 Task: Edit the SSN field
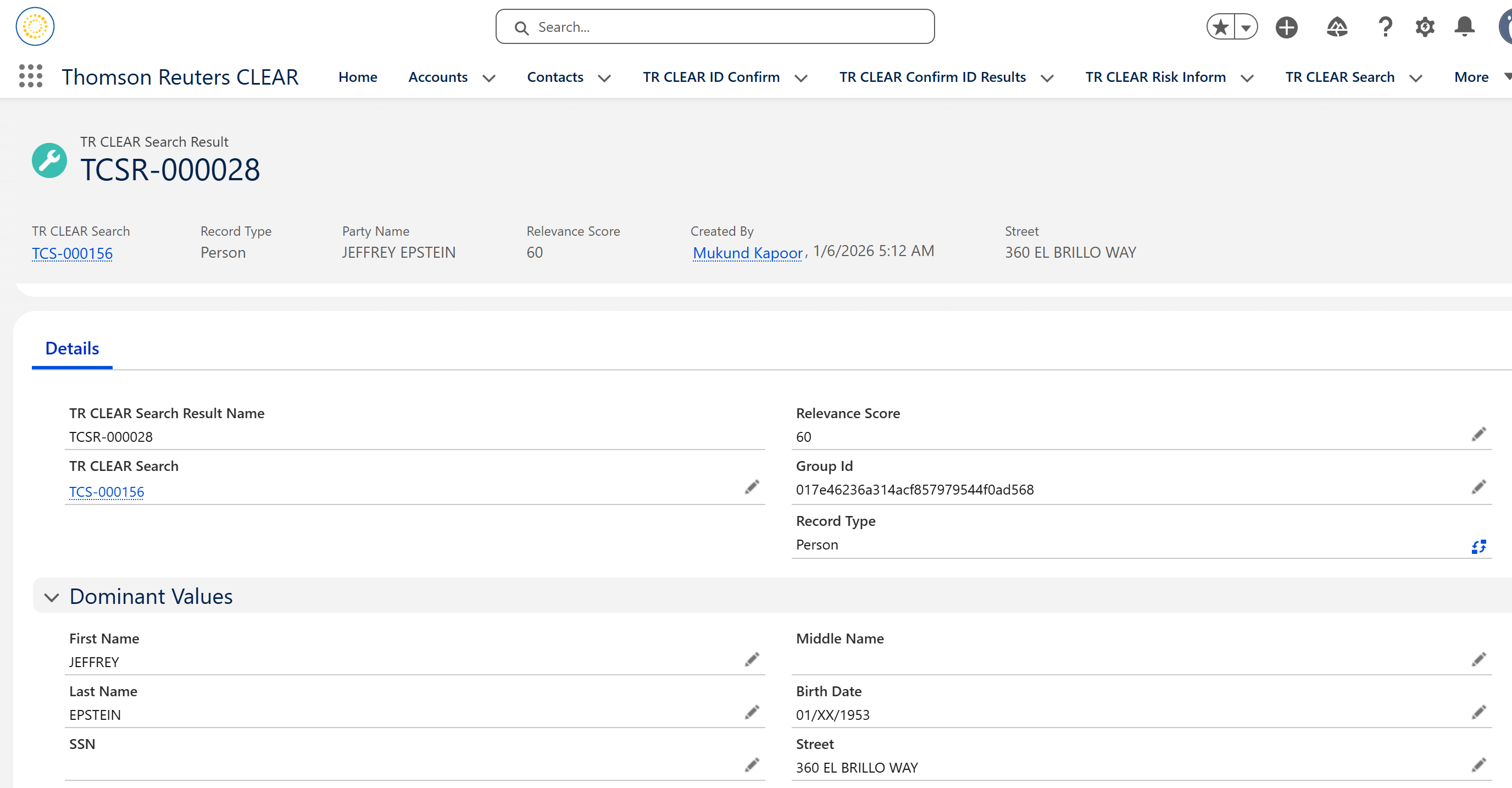752,765
